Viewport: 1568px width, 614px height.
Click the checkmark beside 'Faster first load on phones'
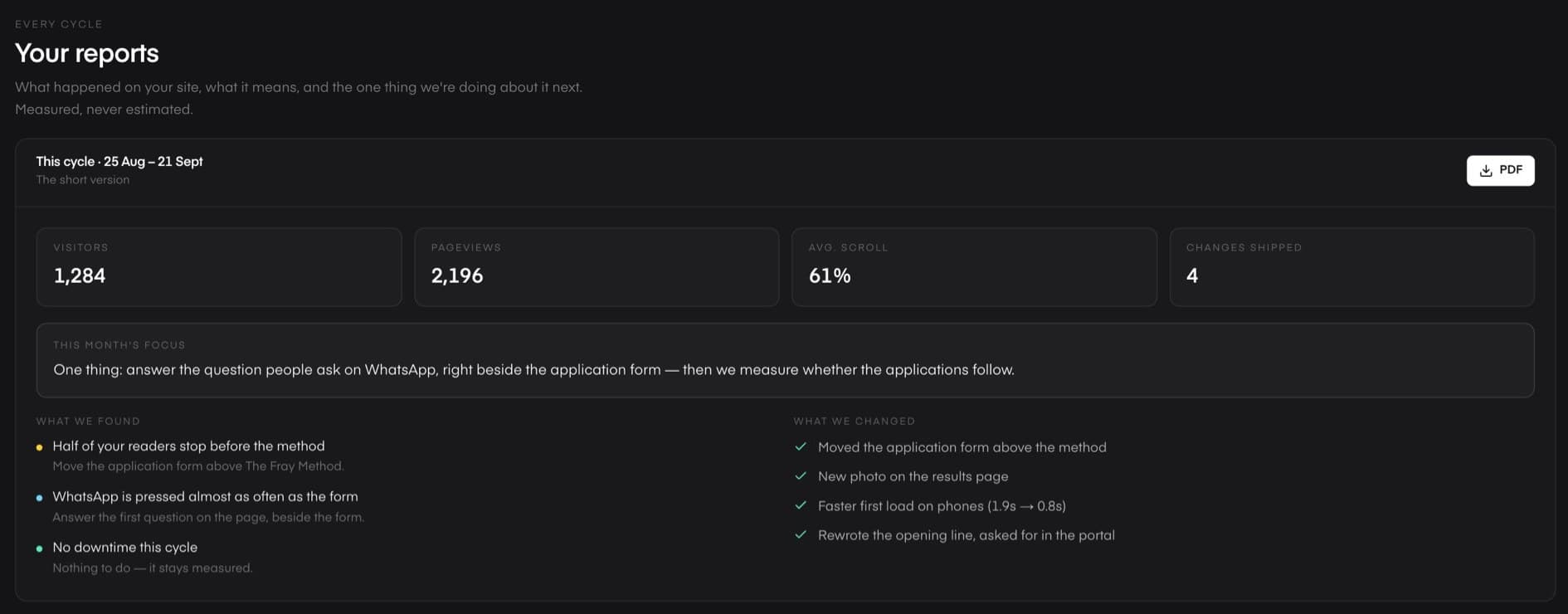pos(801,505)
